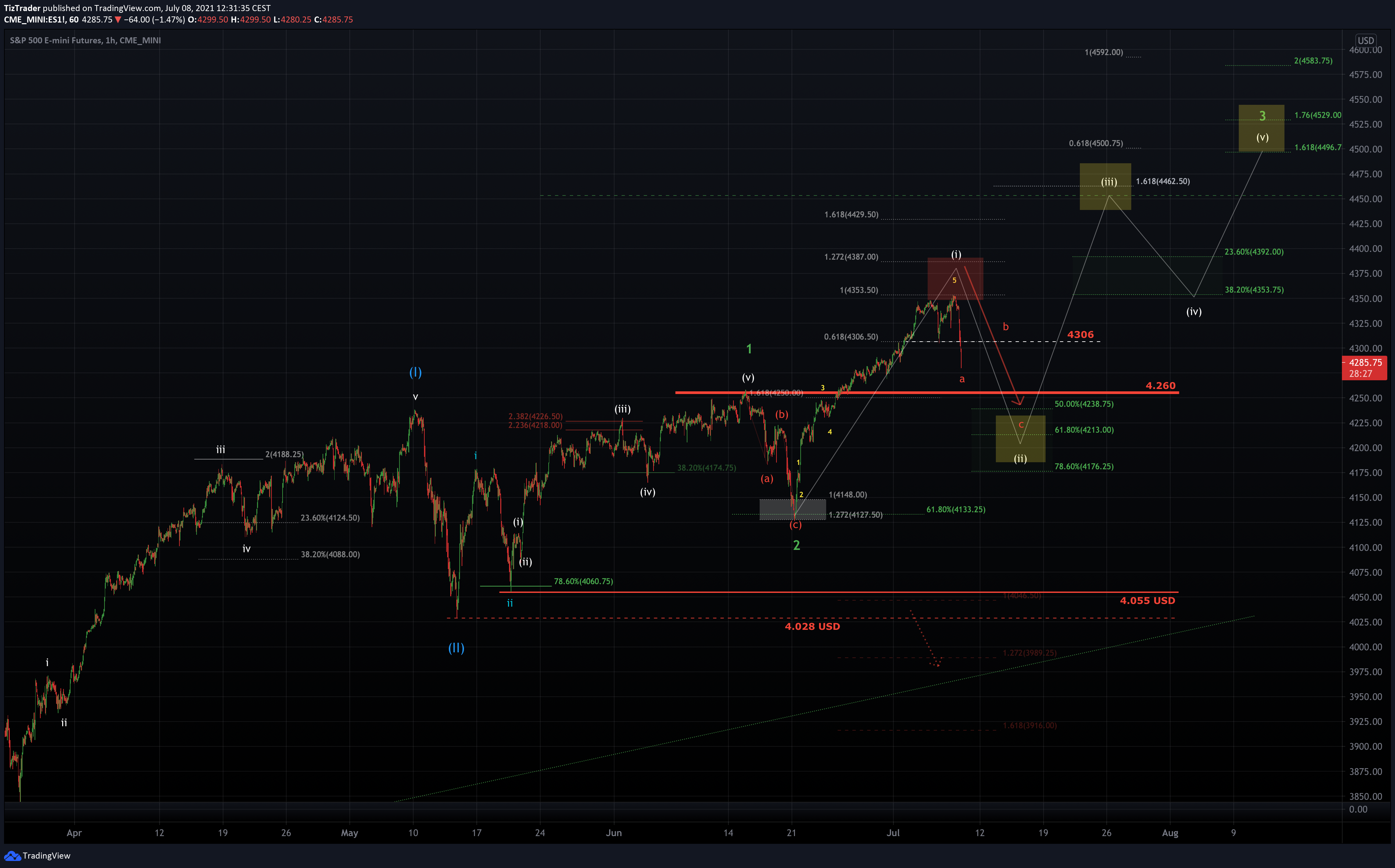Click the 'Aug' date on time axis

[x=1170, y=833]
